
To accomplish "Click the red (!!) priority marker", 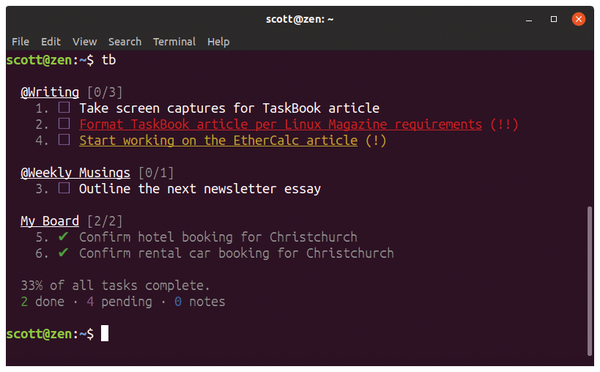I will point(504,124).
